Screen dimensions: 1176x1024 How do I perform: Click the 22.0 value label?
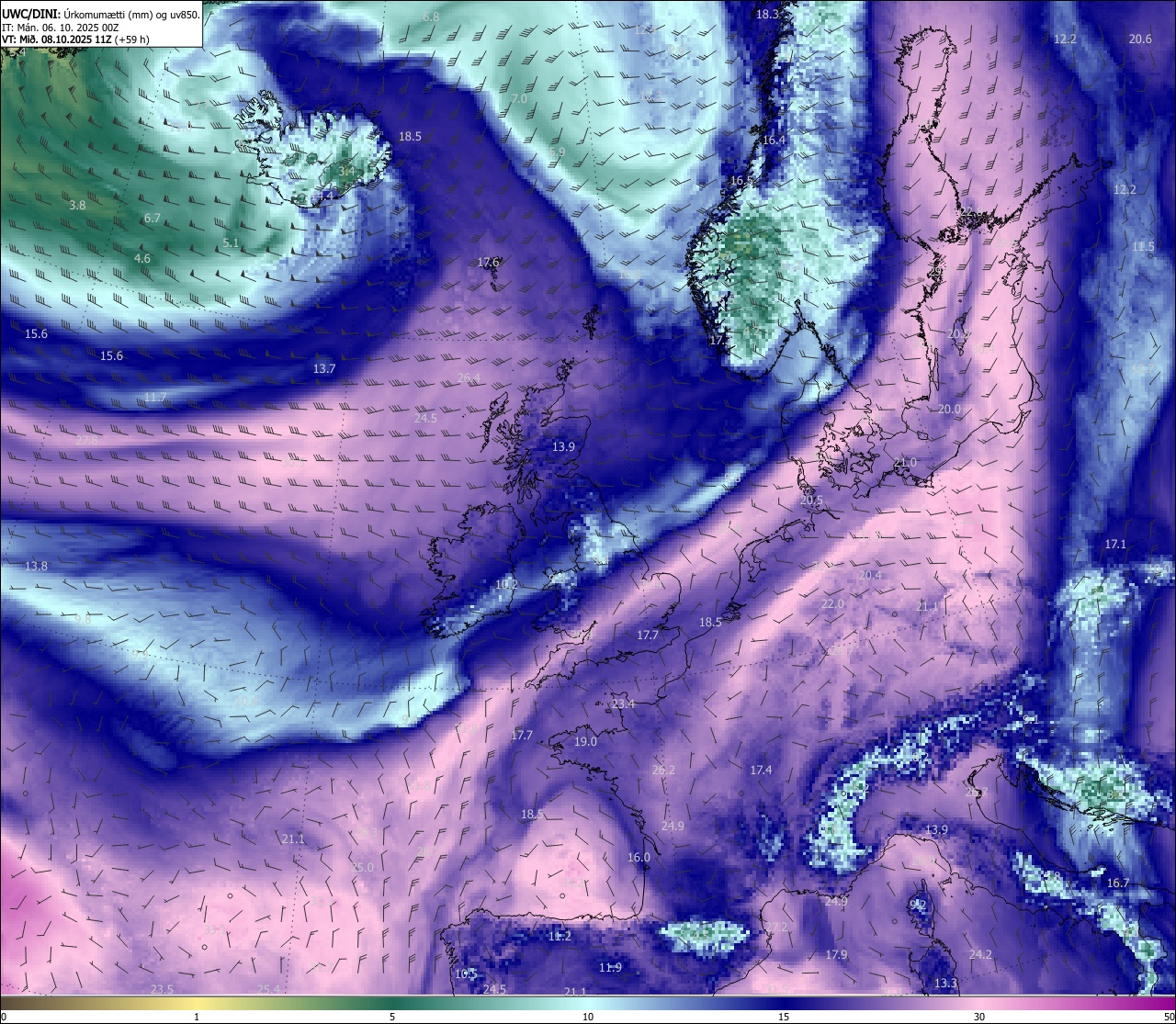[832, 603]
